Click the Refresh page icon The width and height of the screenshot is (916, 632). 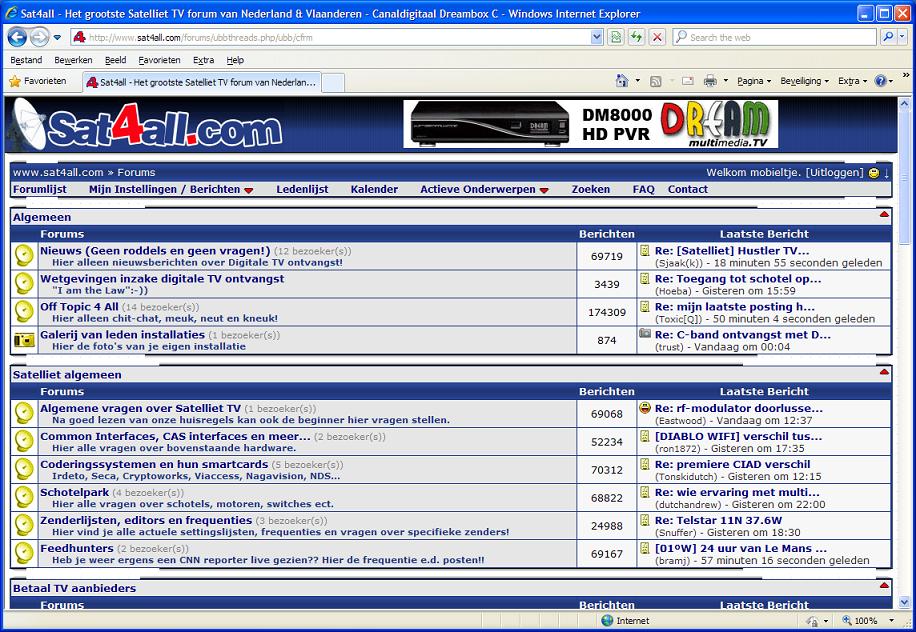point(636,37)
